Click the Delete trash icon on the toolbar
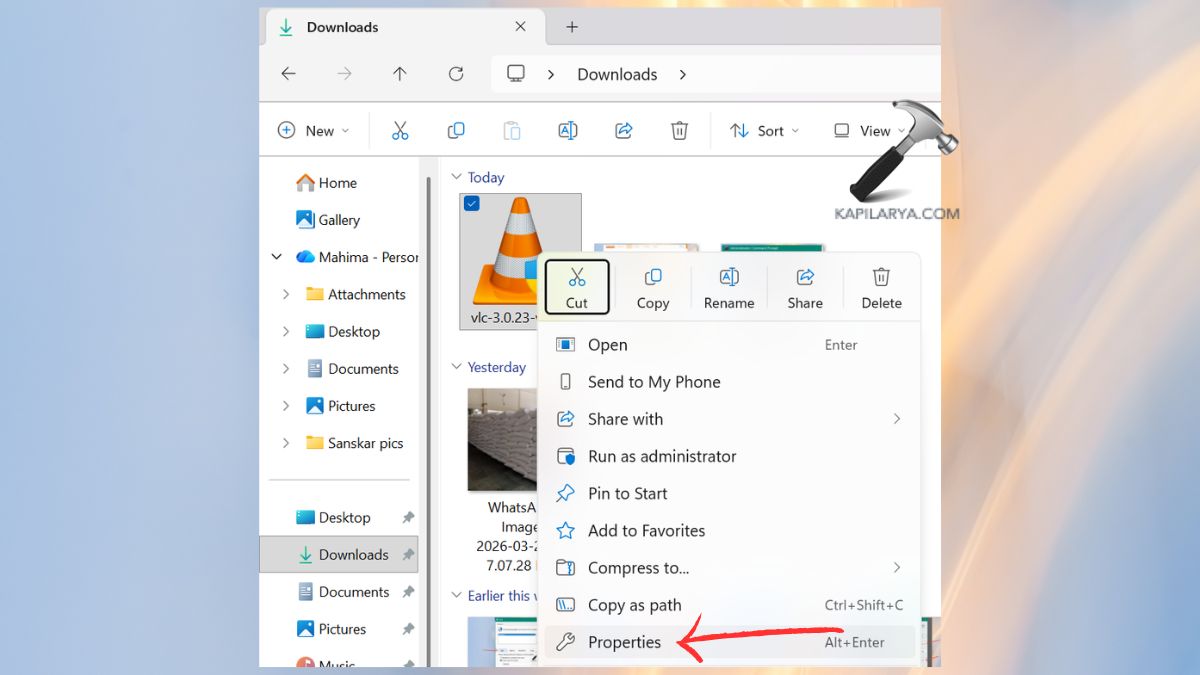The width and height of the screenshot is (1200, 675). [x=679, y=130]
